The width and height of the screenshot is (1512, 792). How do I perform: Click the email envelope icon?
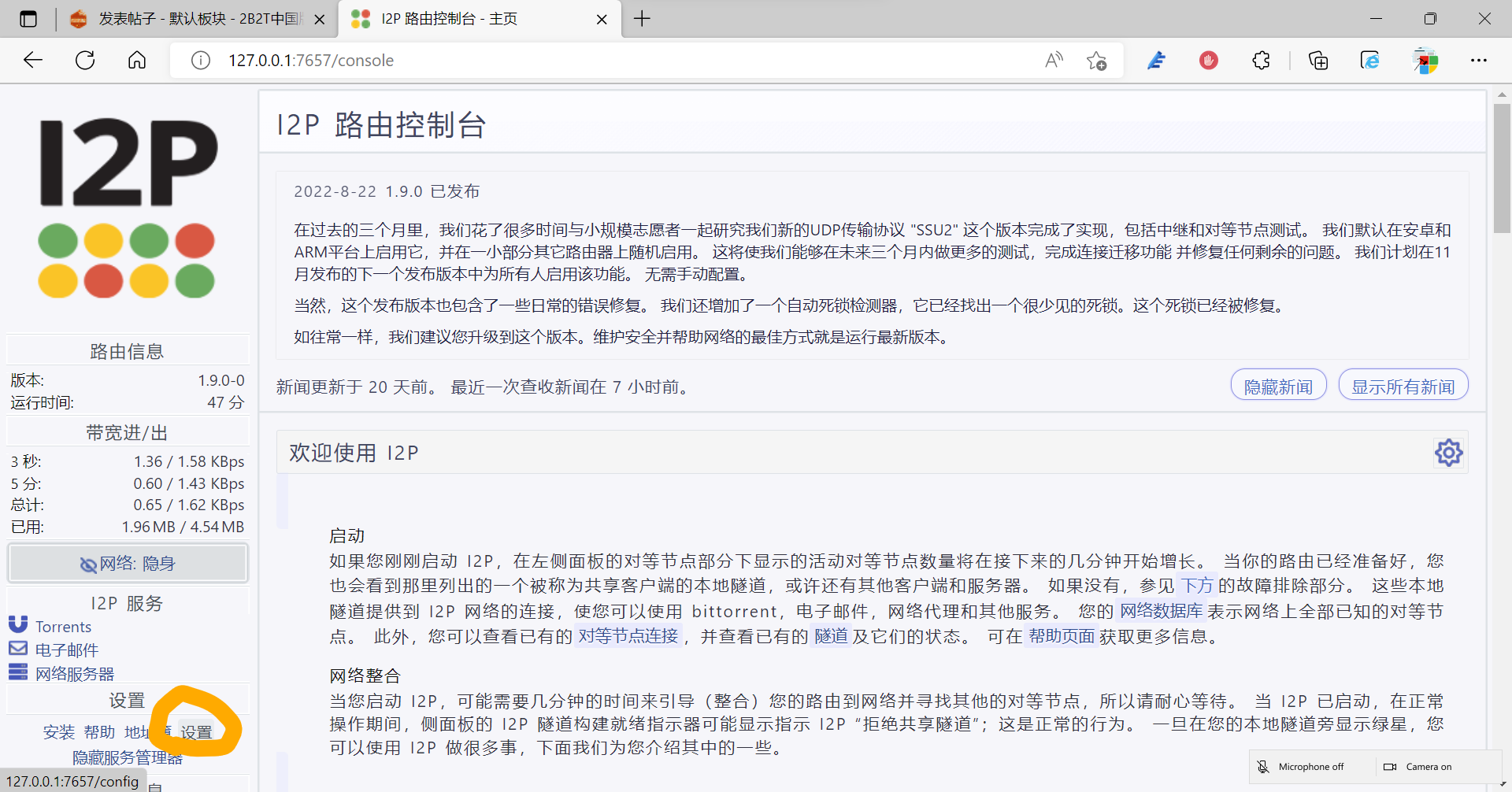[x=18, y=649]
